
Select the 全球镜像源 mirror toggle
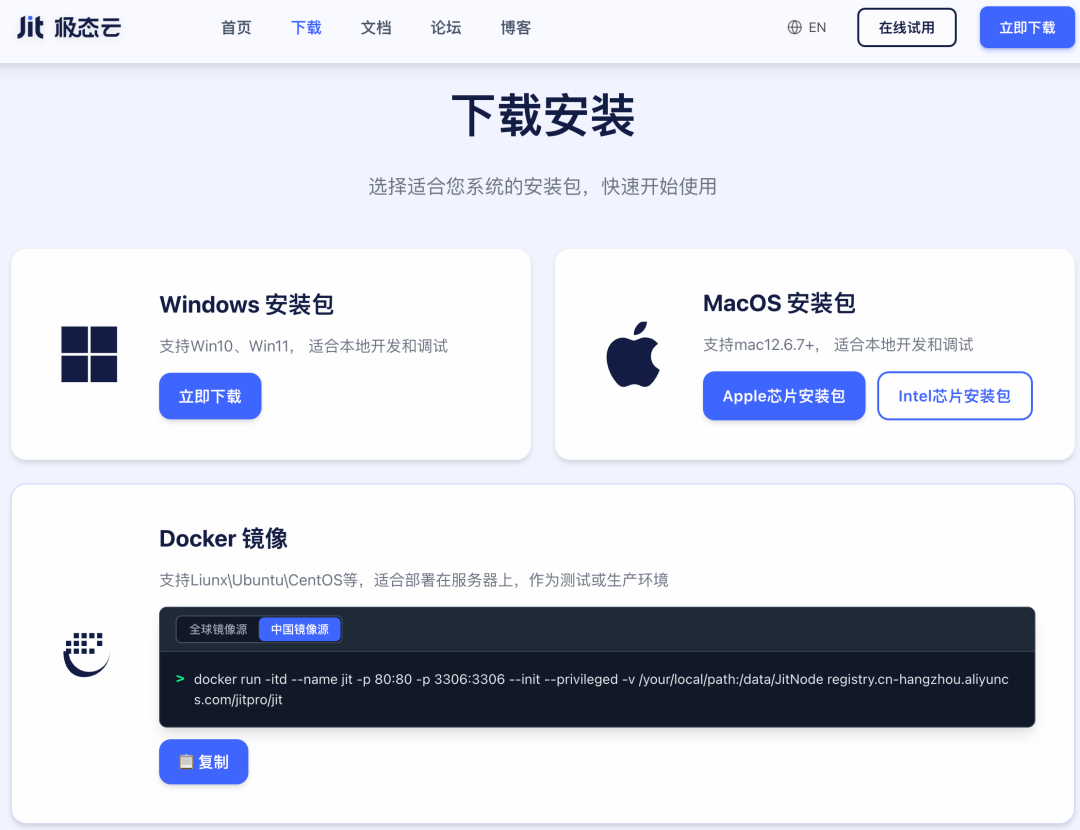218,629
